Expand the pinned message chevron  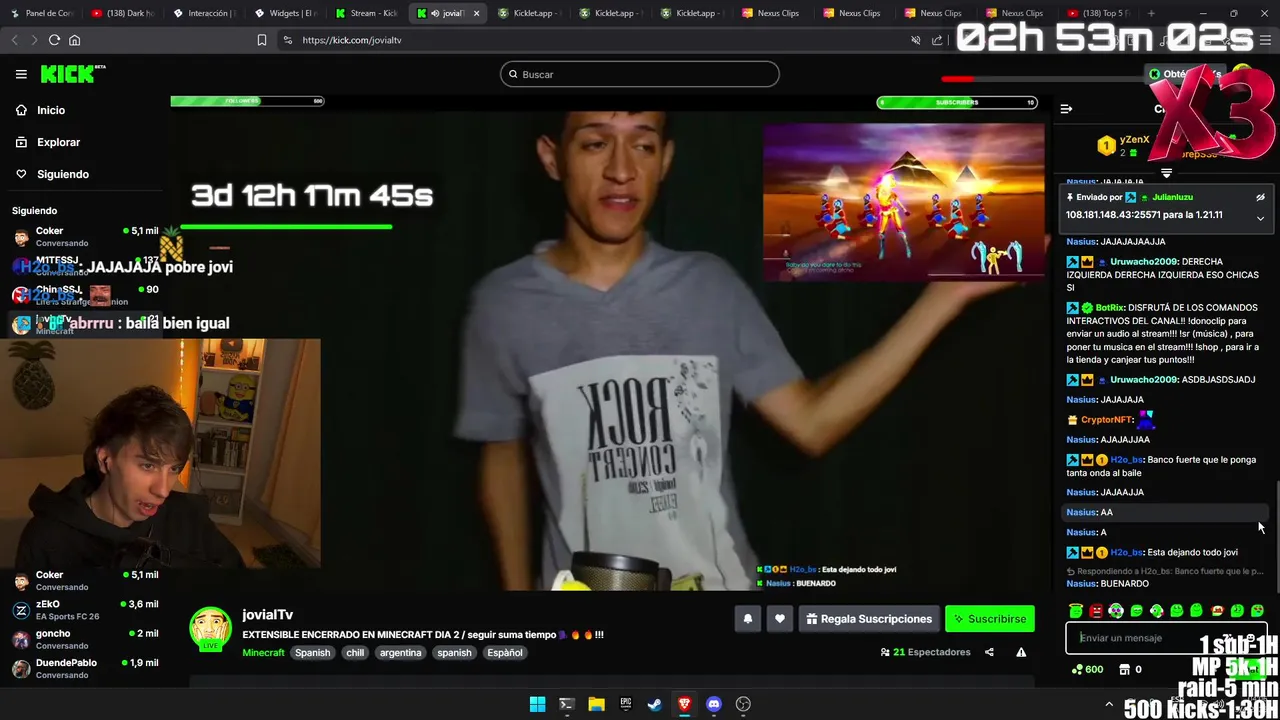click(1260, 218)
